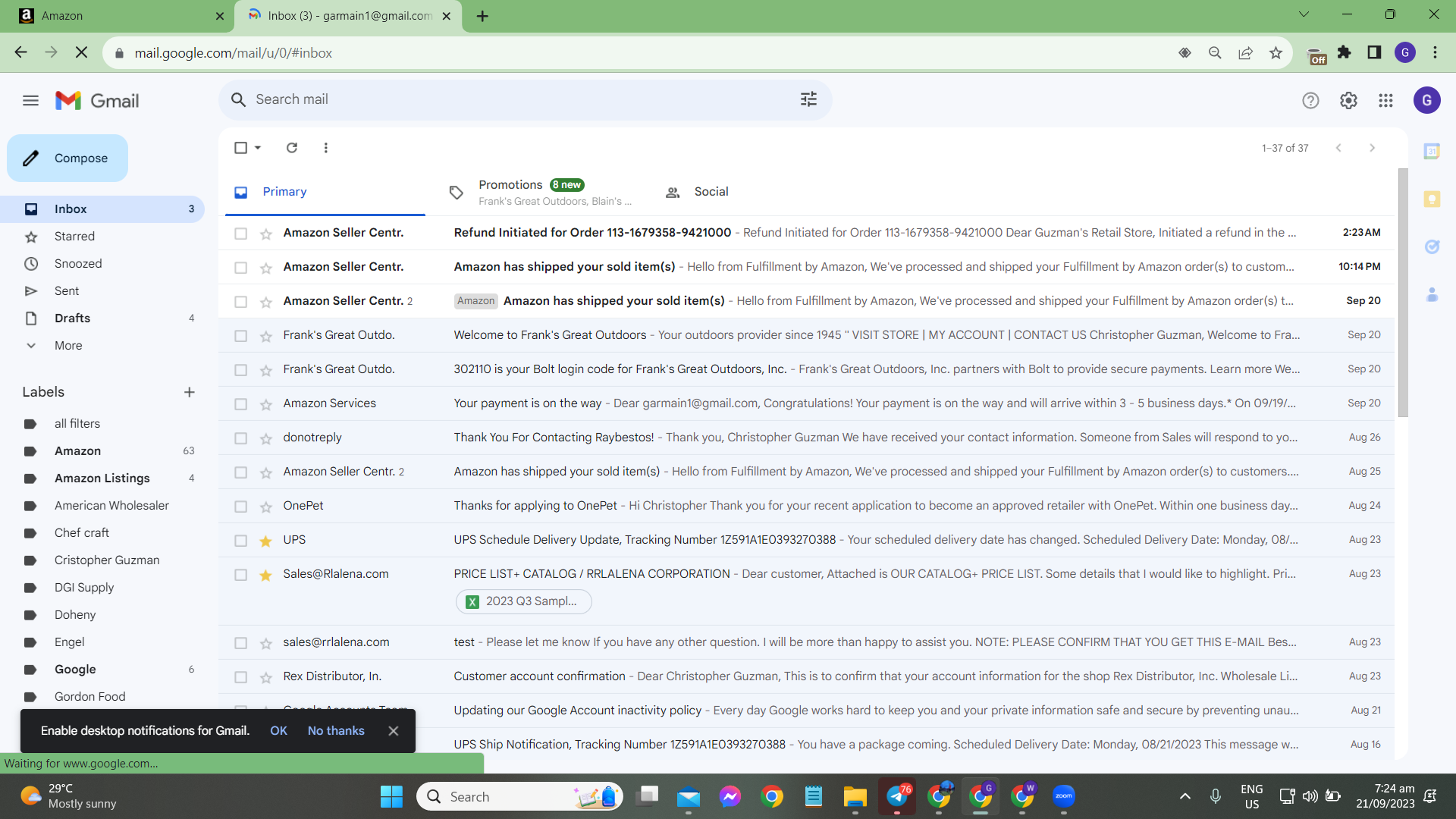Open search options filter icon
Screen dimensions: 1456x819
point(808,99)
